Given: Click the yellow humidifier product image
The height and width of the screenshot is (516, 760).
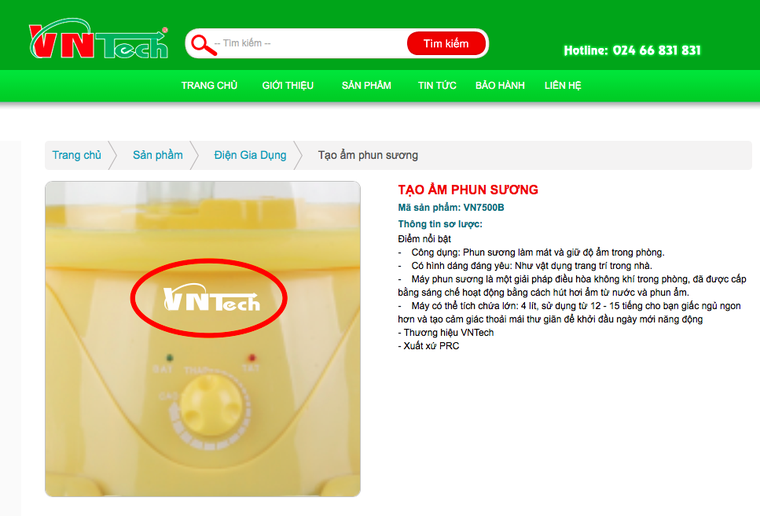Looking at the screenshot, I should coord(203,339).
